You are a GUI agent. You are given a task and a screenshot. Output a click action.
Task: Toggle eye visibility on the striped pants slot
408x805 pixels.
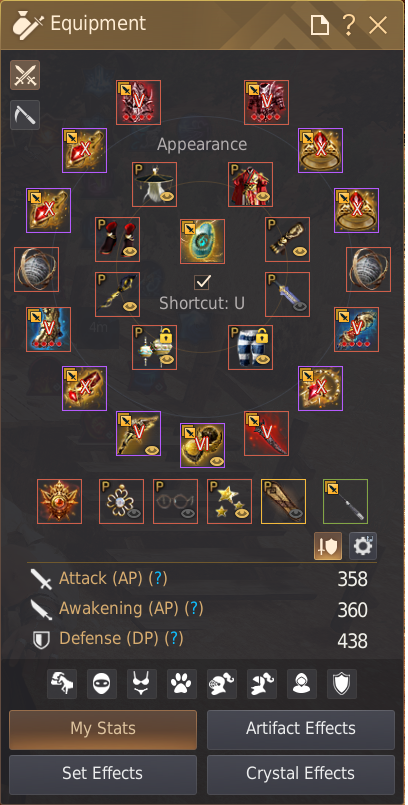point(262,359)
